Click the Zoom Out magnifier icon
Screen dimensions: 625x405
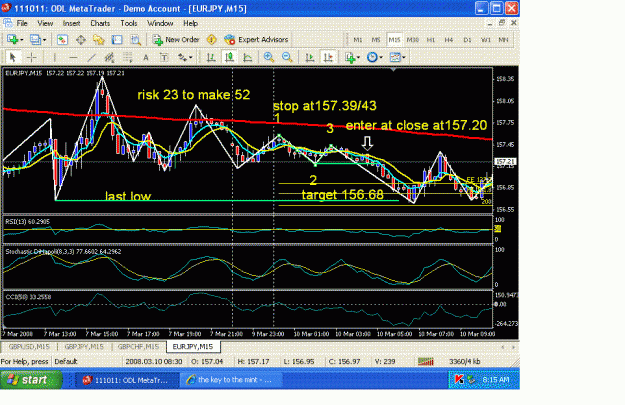[287, 57]
